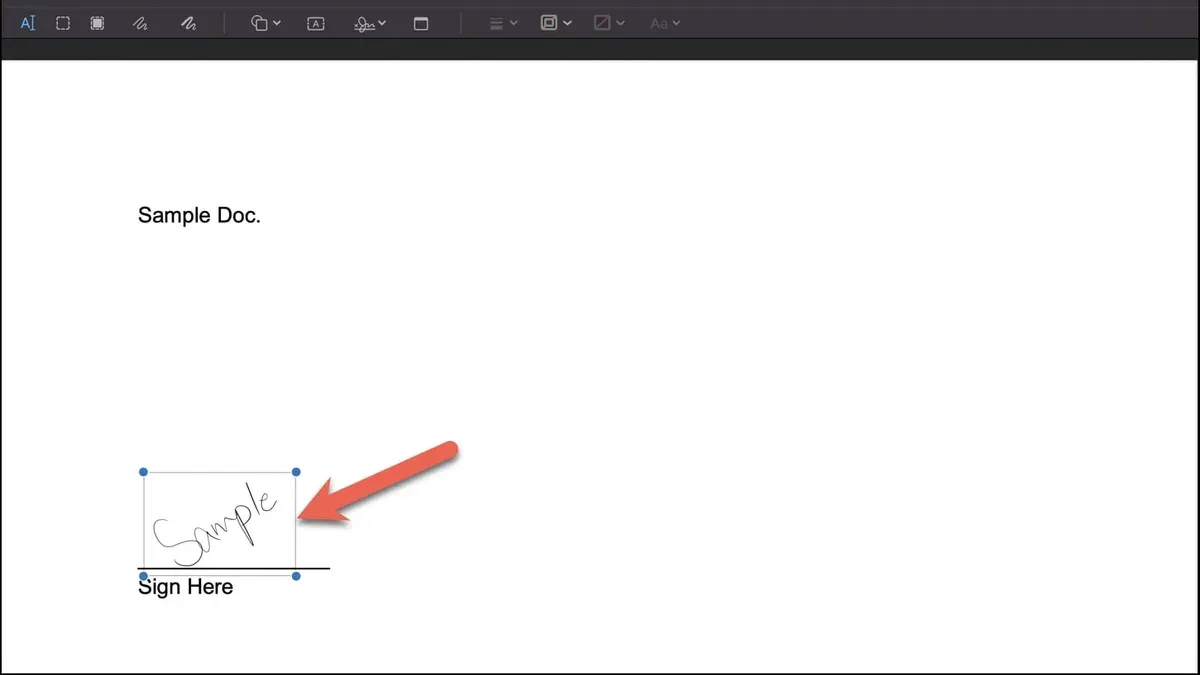Open the Shapes dropdown menu

point(265,23)
